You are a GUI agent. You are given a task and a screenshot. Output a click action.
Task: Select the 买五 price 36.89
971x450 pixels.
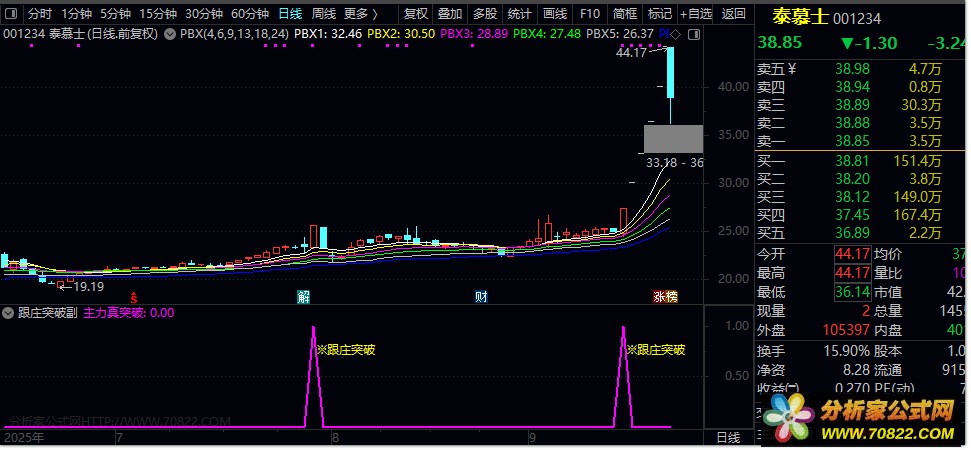click(x=852, y=233)
